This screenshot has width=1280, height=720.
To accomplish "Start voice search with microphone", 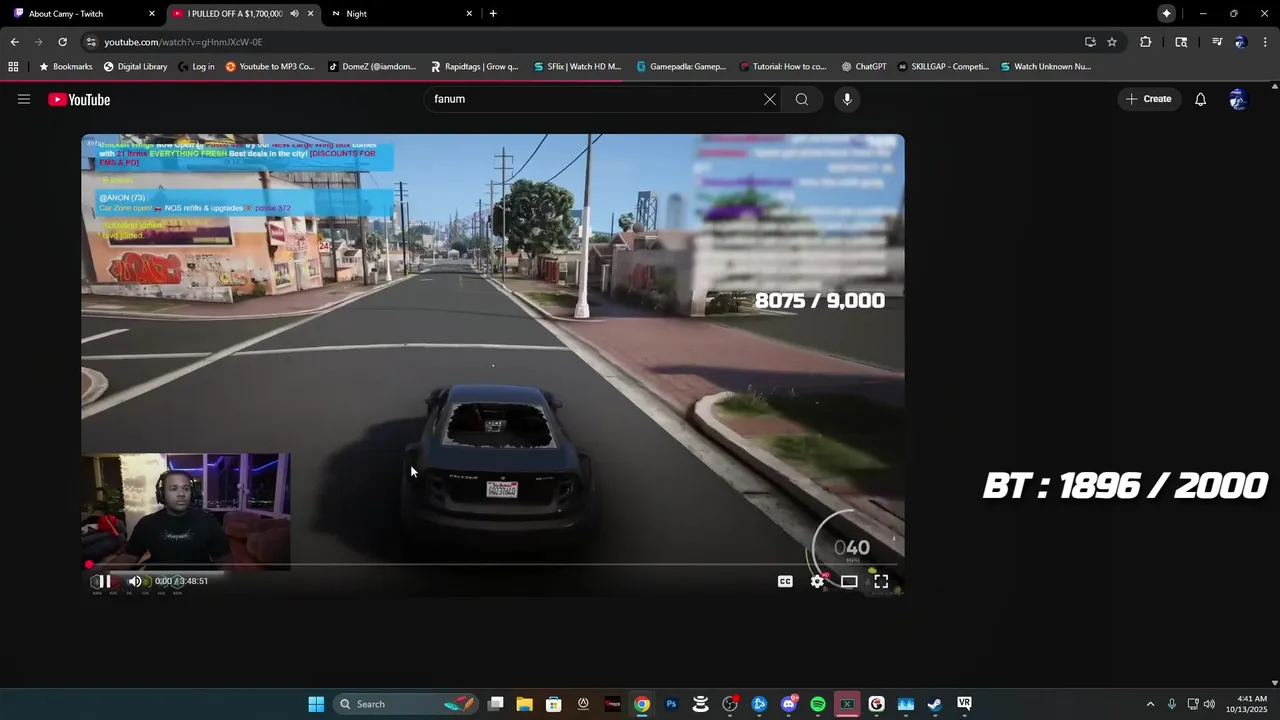I will [847, 99].
